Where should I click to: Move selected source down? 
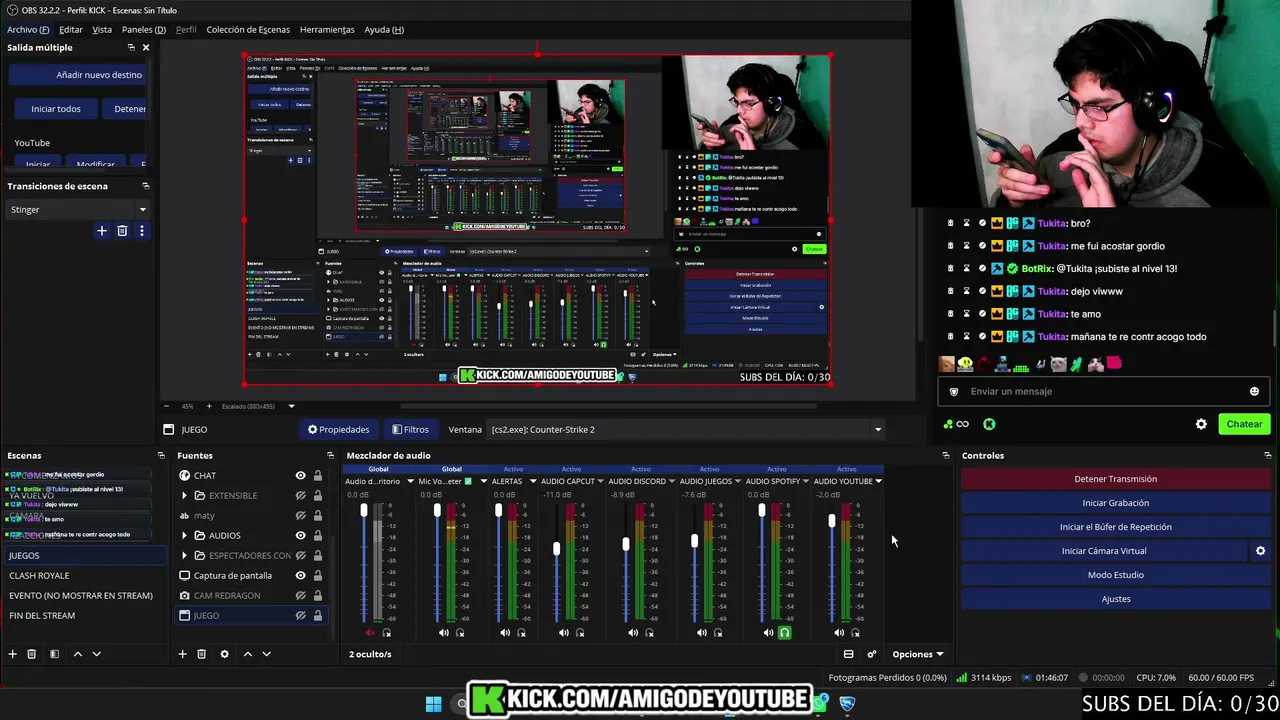coord(267,654)
